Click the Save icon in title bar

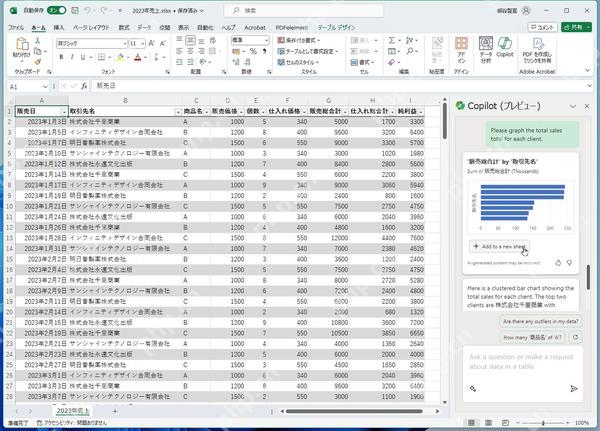tap(75, 11)
